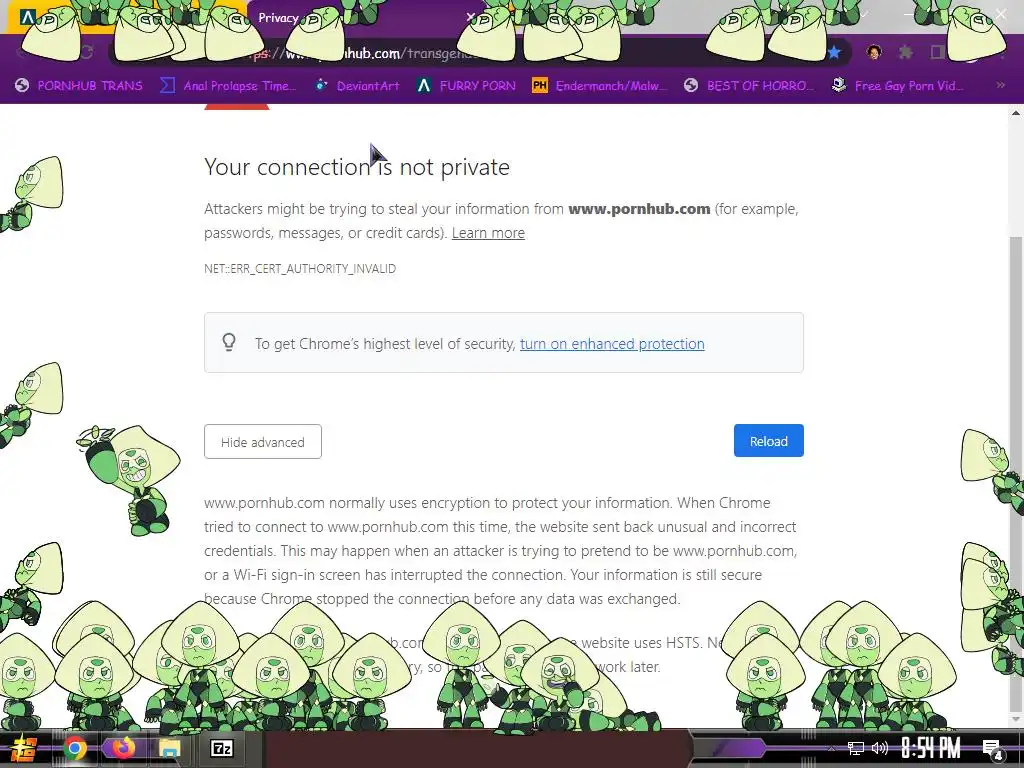
Task: Click the bookmark star in address bar
Action: [x=834, y=53]
